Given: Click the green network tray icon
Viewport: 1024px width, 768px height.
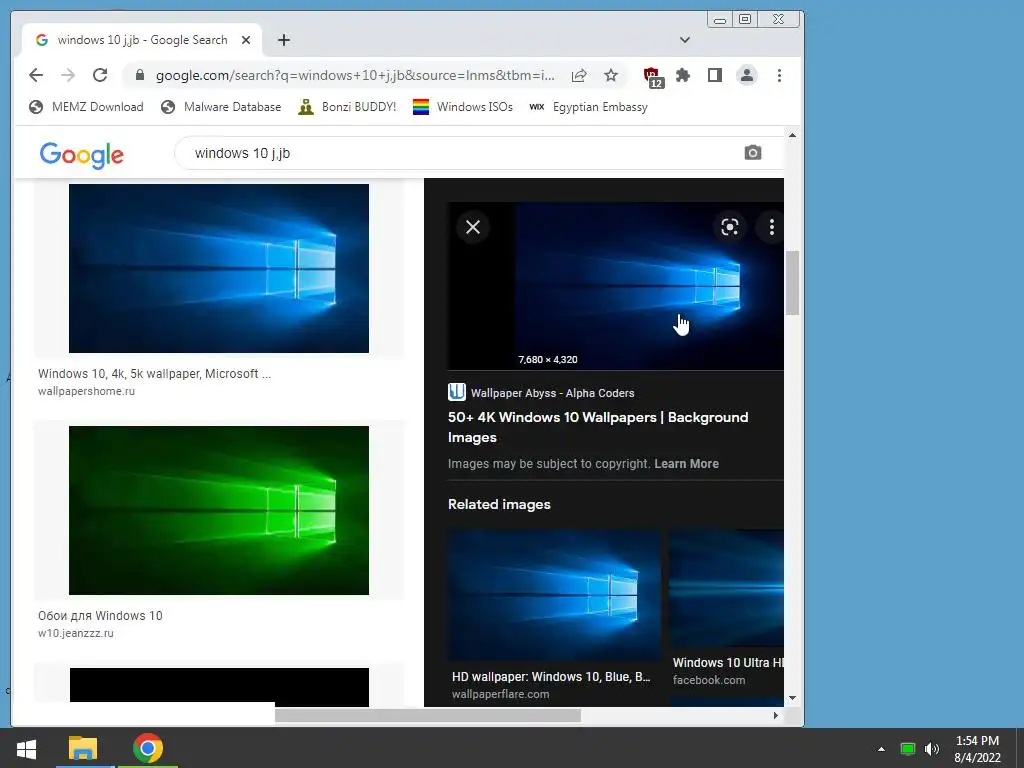Looking at the screenshot, I should (907, 749).
